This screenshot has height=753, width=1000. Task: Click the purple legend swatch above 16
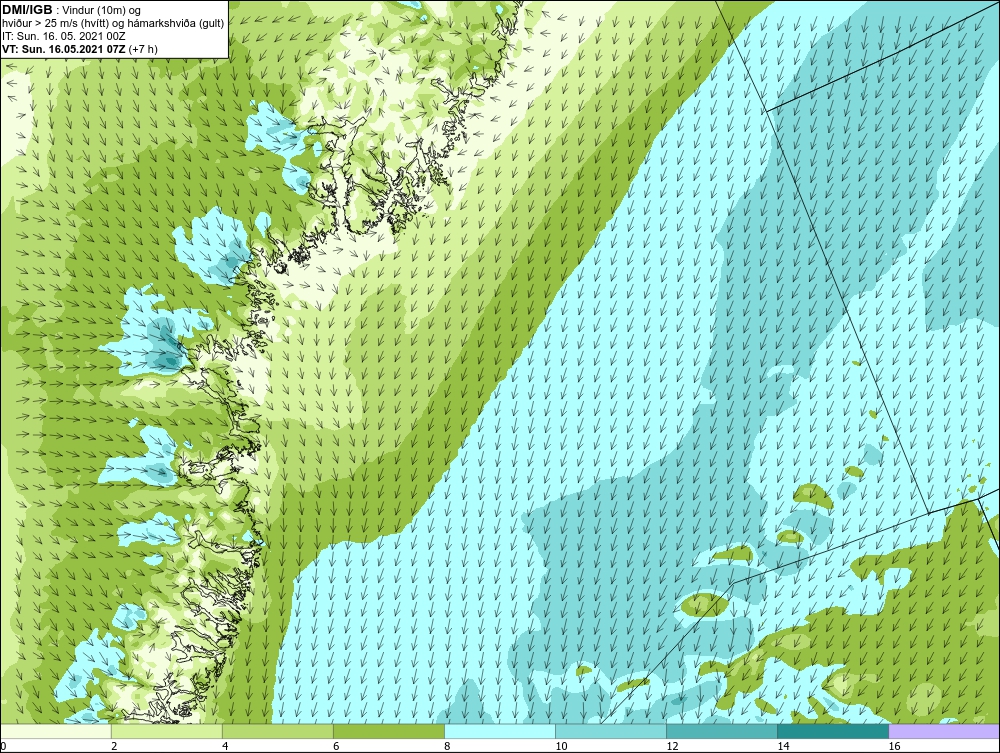pos(944,731)
